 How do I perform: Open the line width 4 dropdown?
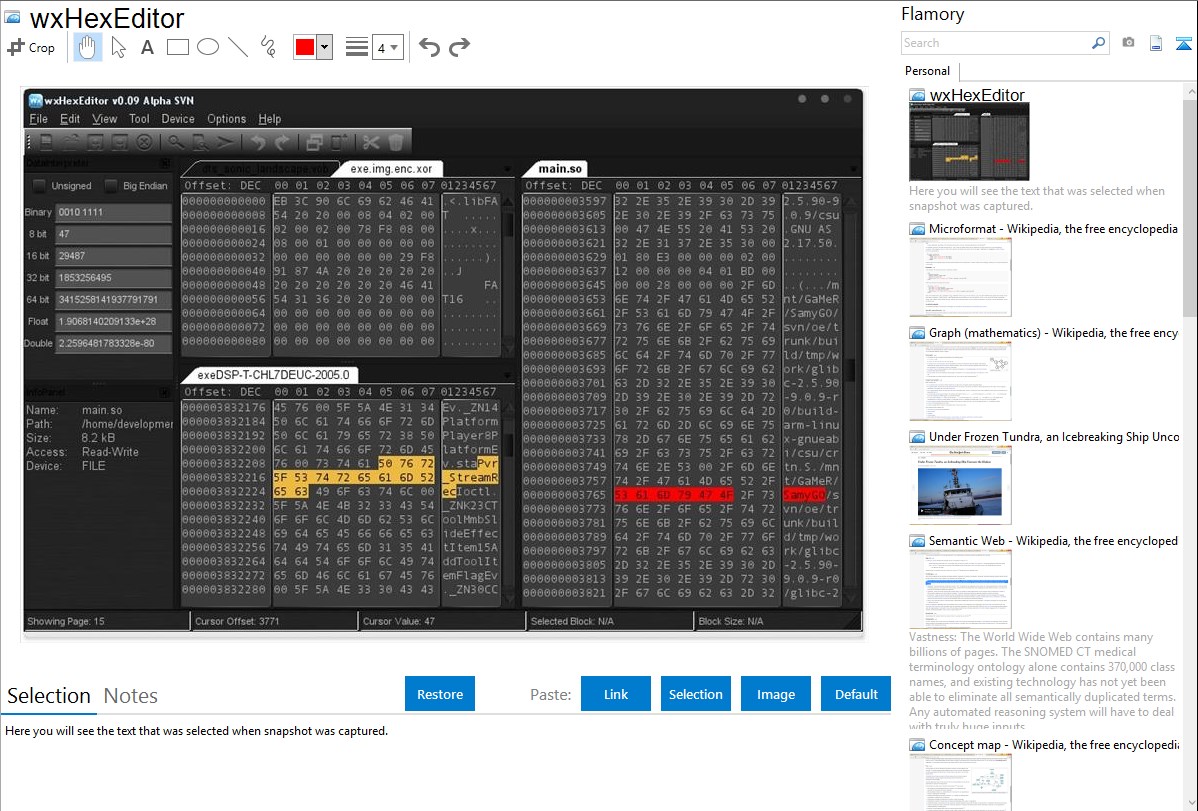coord(388,47)
